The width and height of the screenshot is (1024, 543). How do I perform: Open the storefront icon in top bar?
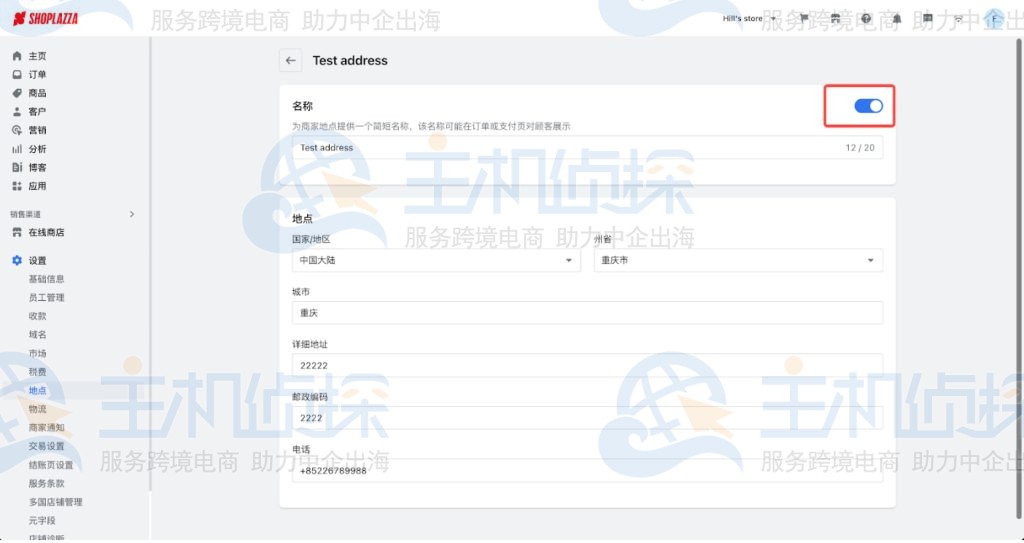point(835,19)
